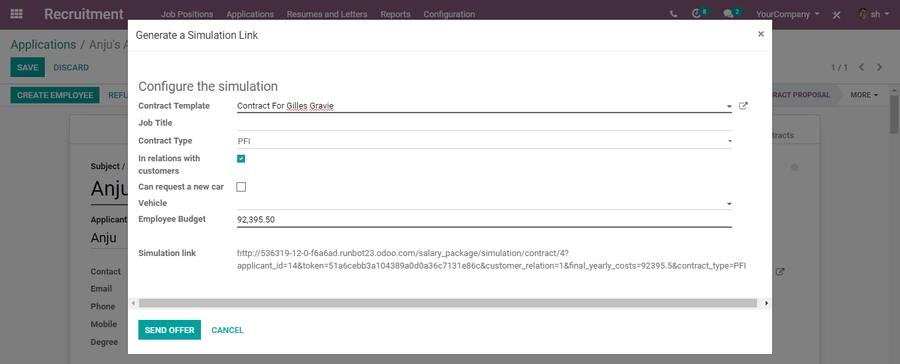Viewport: 900px width, 364px height.
Task: Click the Recruitment app title
Action: point(84,14)
